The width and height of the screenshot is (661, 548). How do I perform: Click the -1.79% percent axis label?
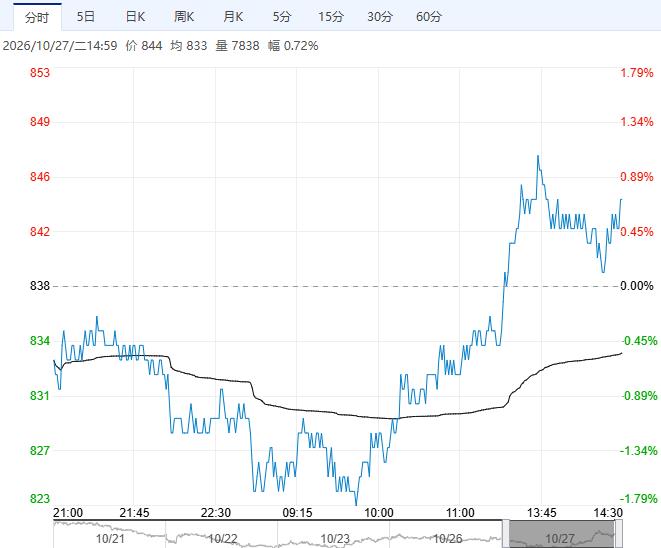click(638, 499)
